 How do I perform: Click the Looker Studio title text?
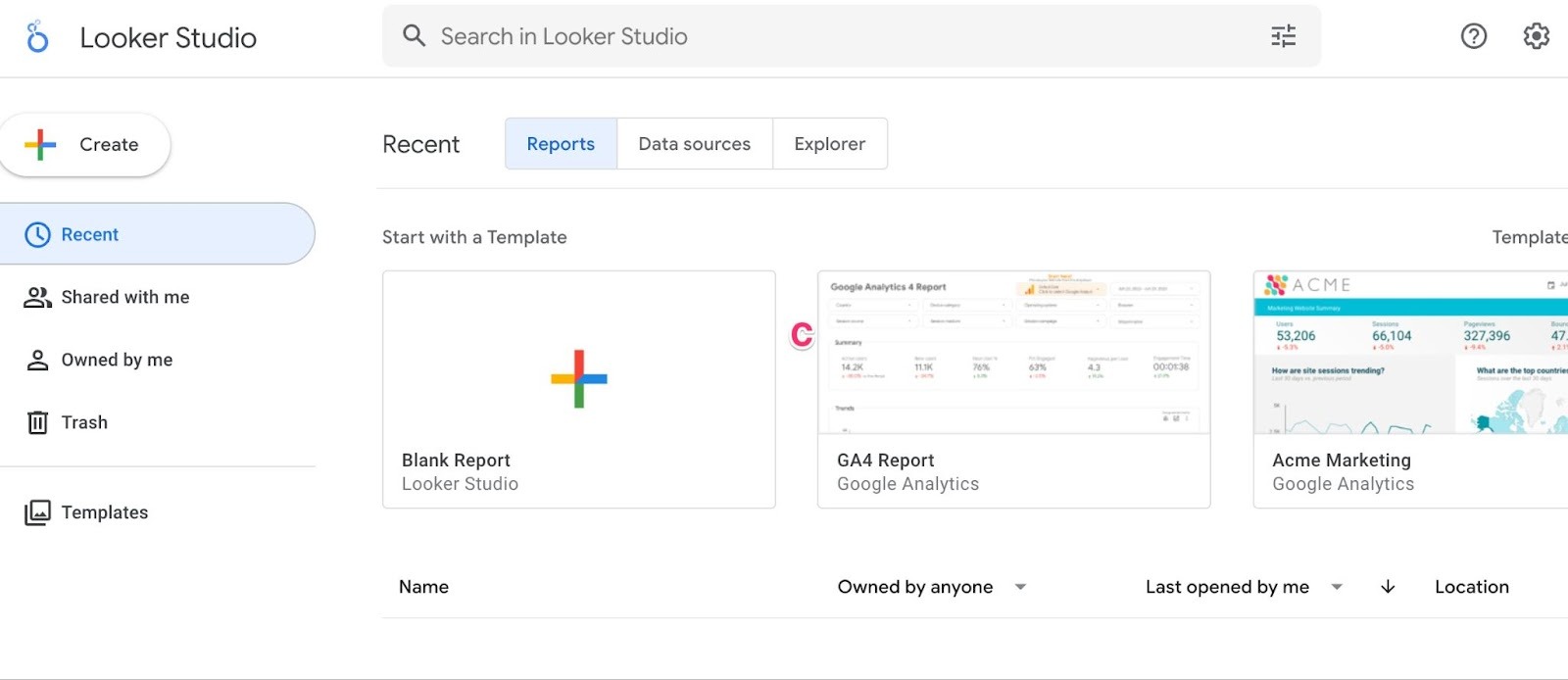[x=168, y=37]
